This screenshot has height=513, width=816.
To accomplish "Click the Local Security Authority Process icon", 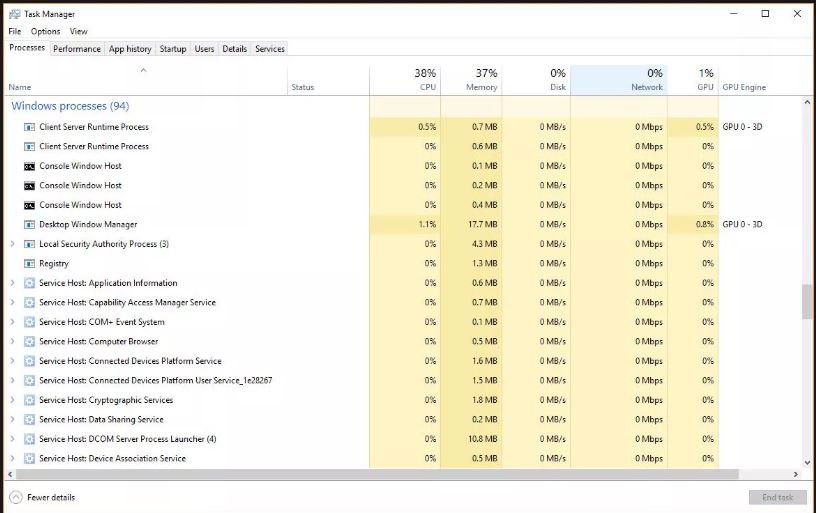I will [30, 244].
